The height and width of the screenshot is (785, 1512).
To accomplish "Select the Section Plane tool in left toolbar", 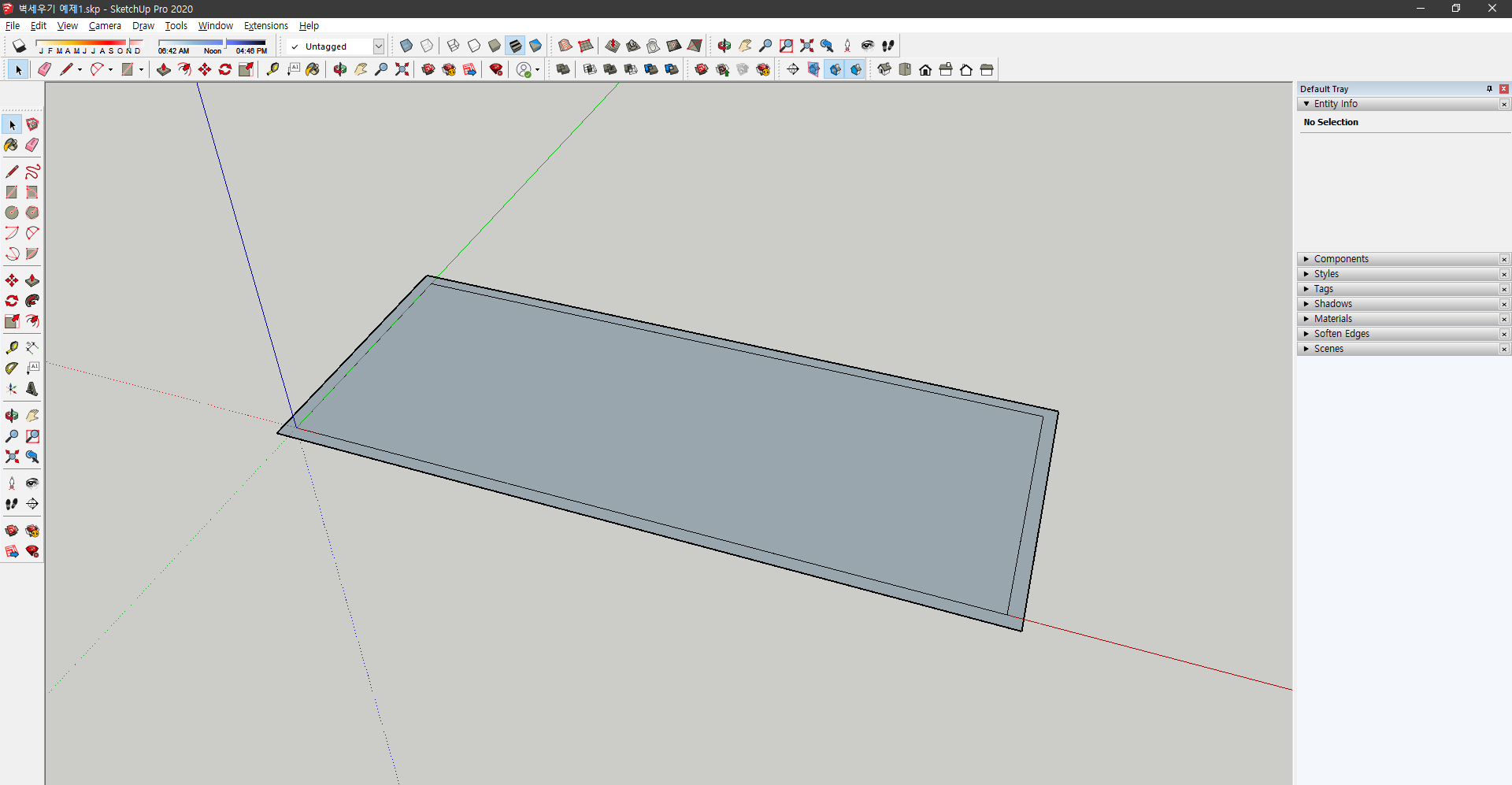I will [32, 504].
